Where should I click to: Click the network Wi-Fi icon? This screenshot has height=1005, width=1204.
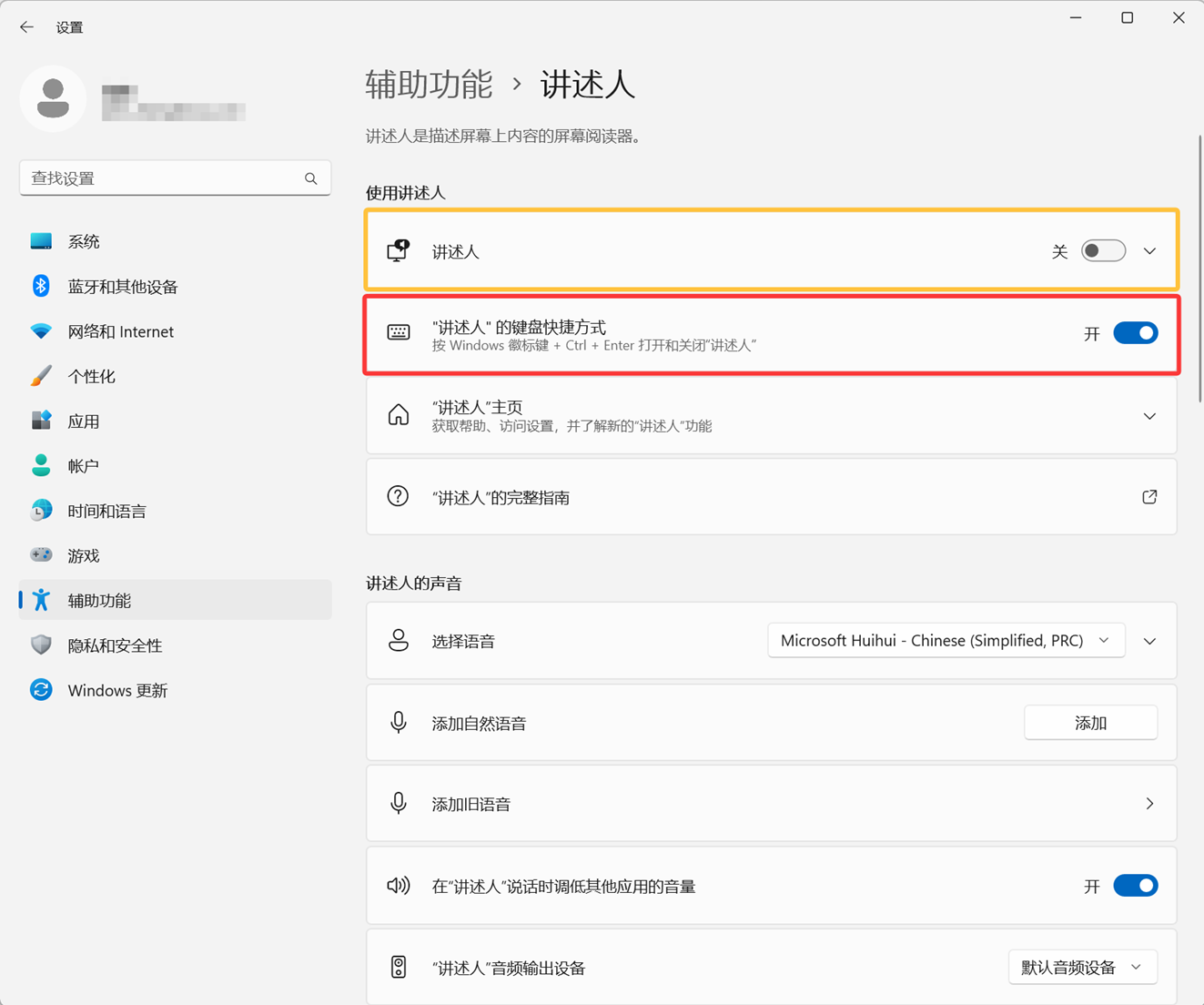[x=41, y=331]
